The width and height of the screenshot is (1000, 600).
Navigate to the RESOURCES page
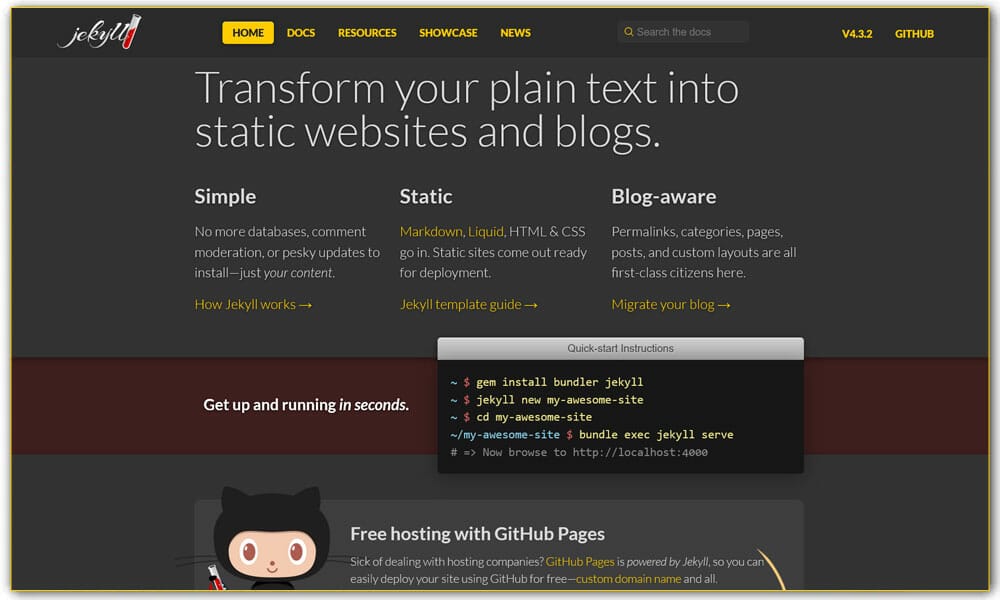tap(367, 32)
